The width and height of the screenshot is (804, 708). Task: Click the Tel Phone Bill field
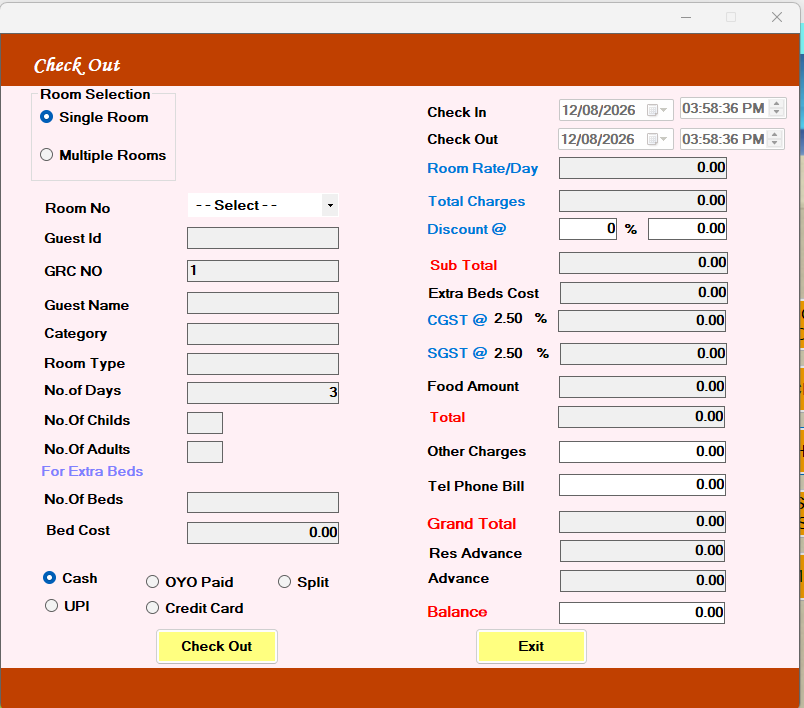pyautogui.click(x=642, y=484)
